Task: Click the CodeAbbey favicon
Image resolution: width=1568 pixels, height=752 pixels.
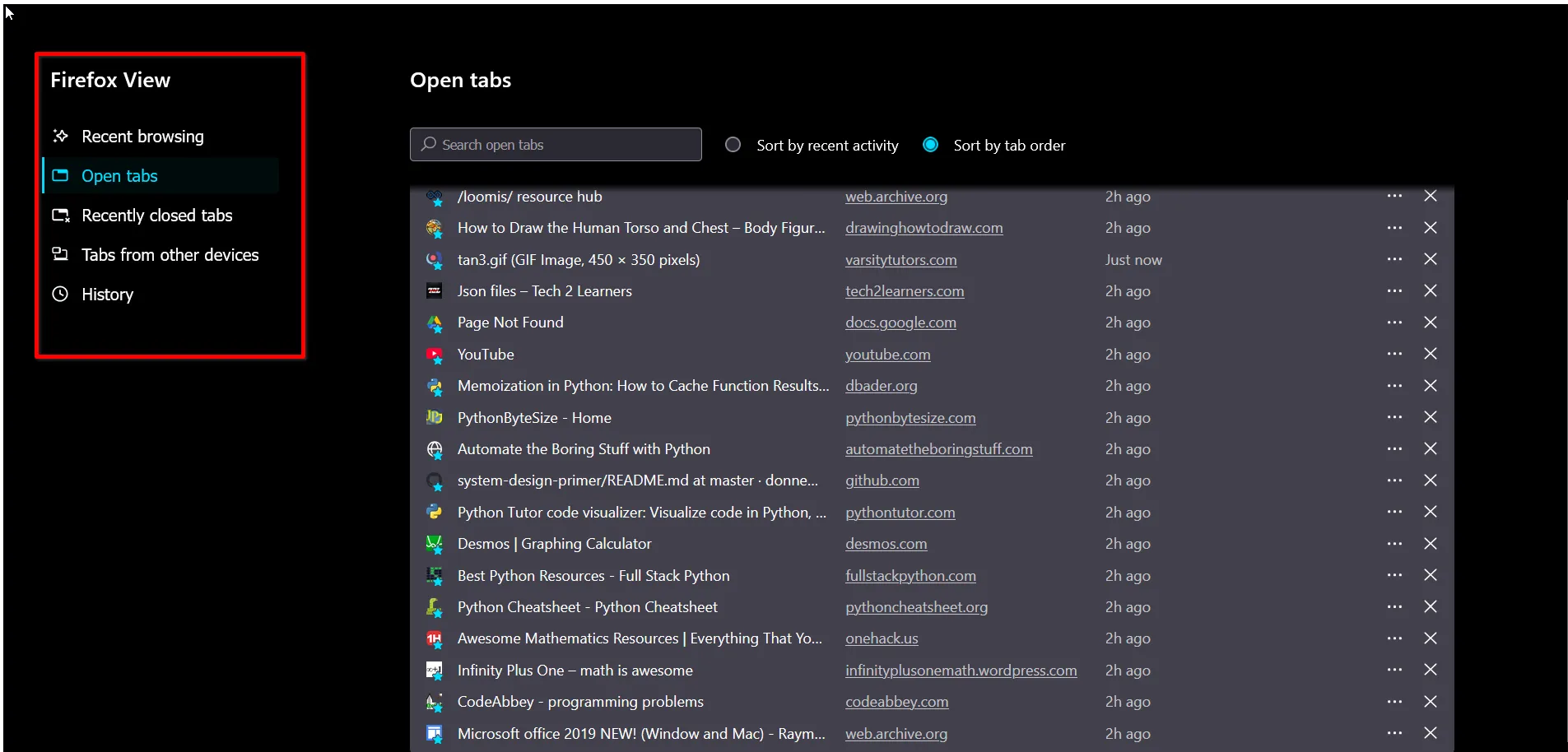Action: click(434, 702)
